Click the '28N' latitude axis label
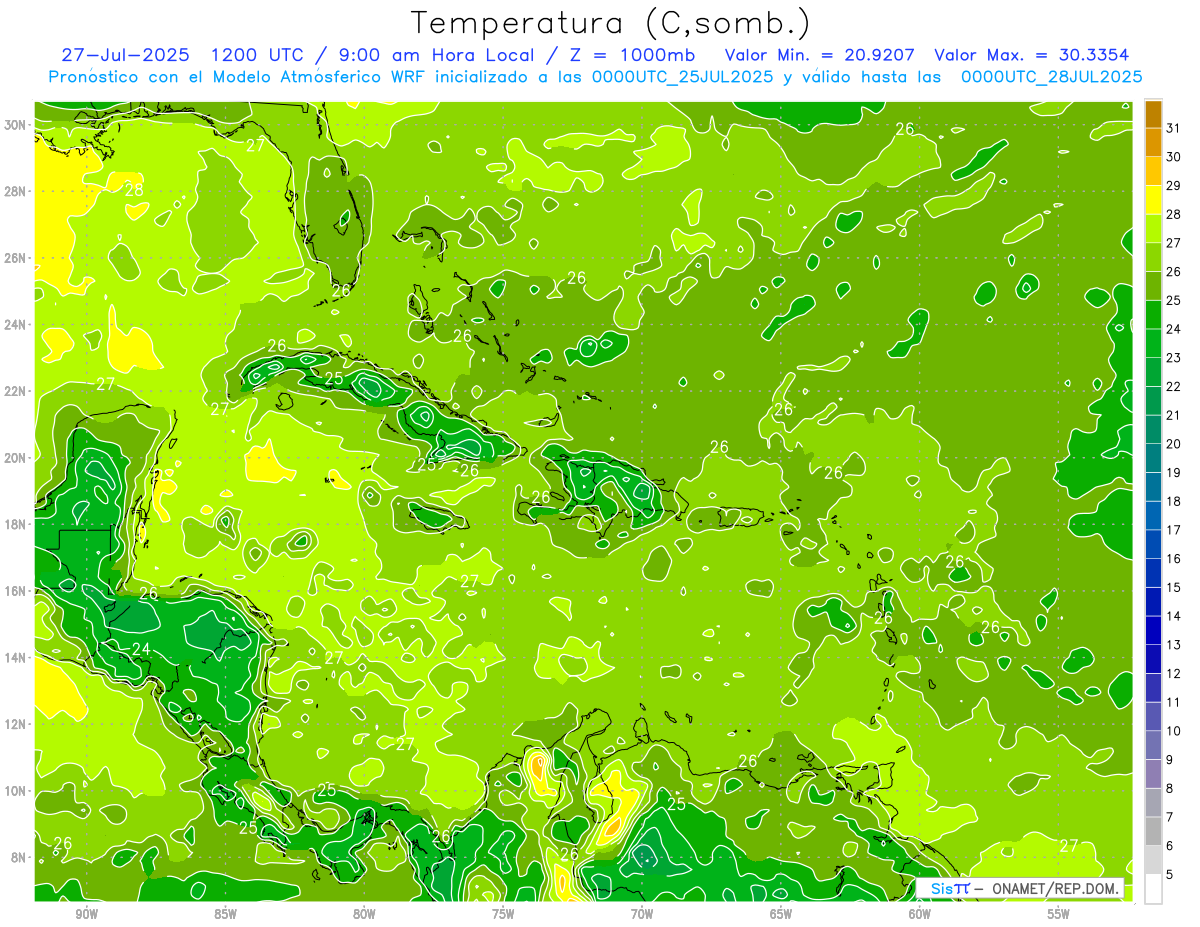This screenshot has width=1200, height=927. [x=17, y=191]
